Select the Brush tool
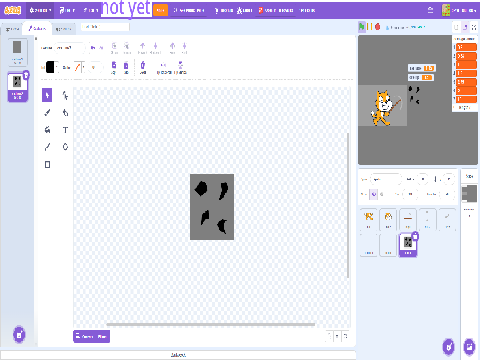The height and width of the screenshot is (360, 480). click(x=47, y=113)
